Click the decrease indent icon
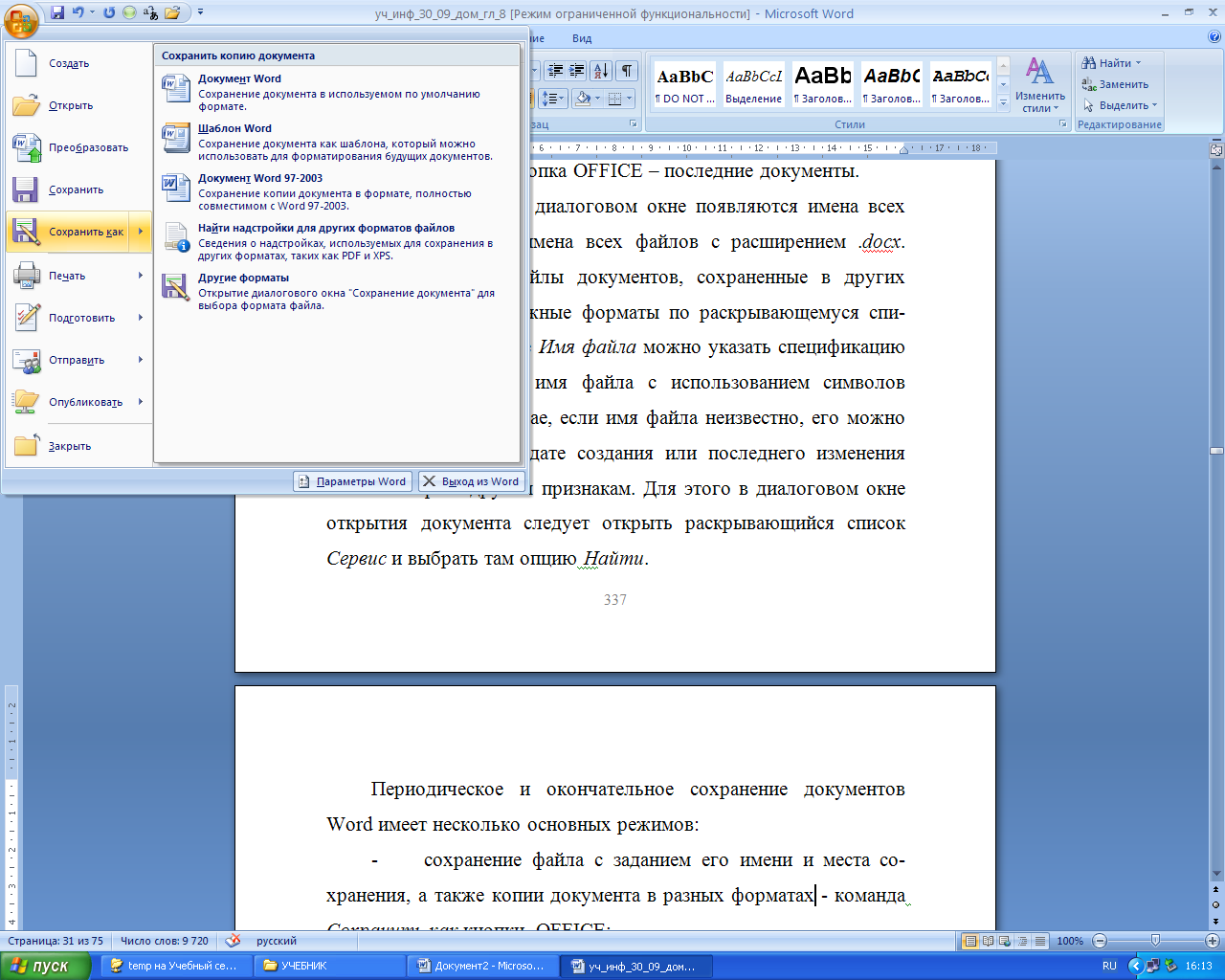Viewport: 1225px width, 980px height. point(555,71)
